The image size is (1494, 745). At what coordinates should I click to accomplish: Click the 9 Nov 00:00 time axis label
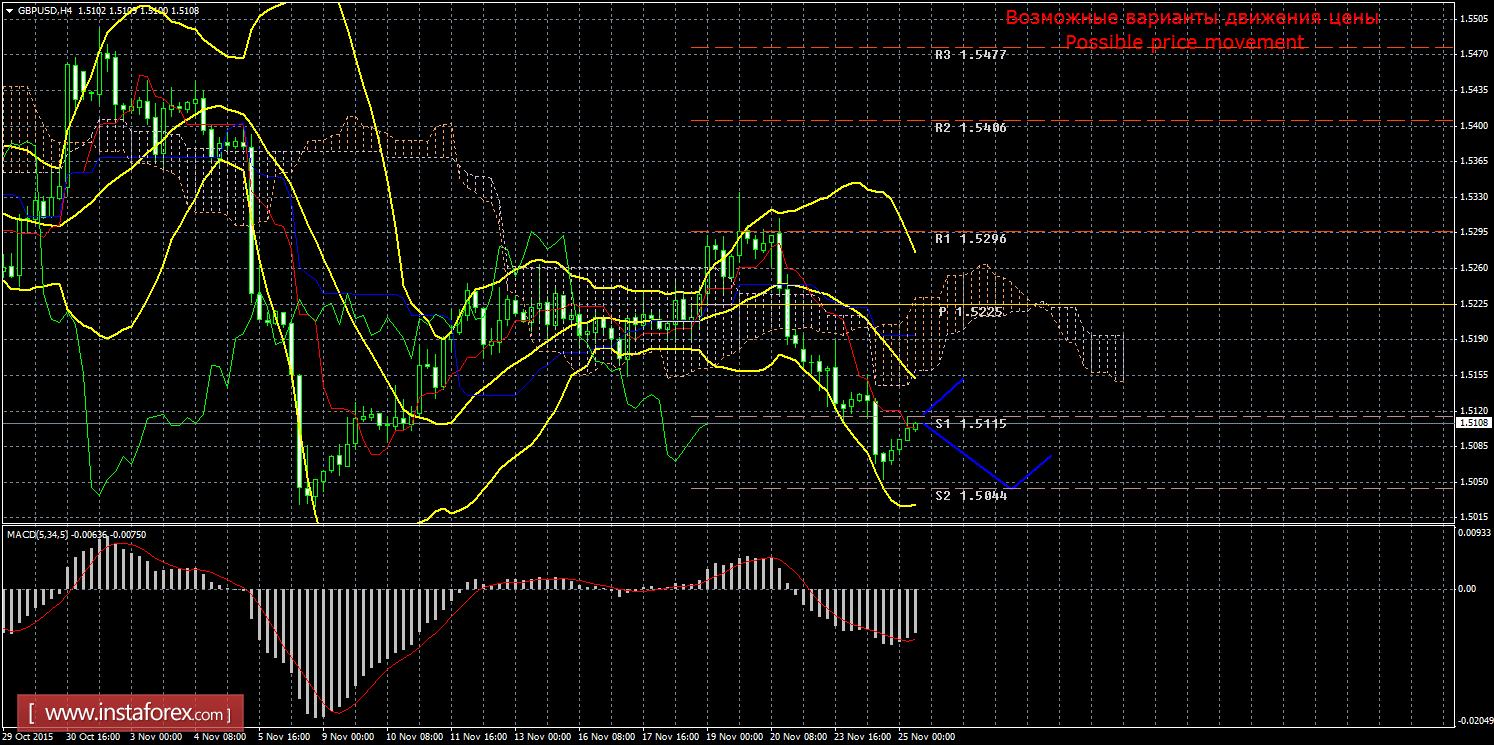coord(346,737)
